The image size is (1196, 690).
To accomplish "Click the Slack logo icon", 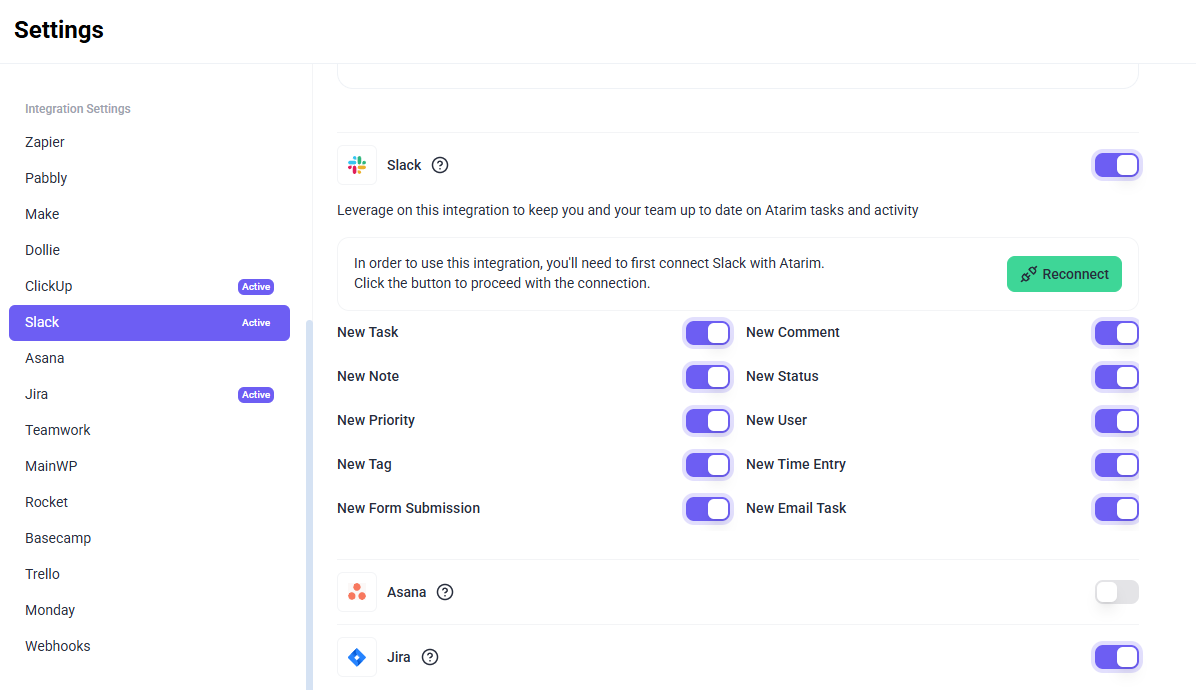I will [x=357, y=165].
